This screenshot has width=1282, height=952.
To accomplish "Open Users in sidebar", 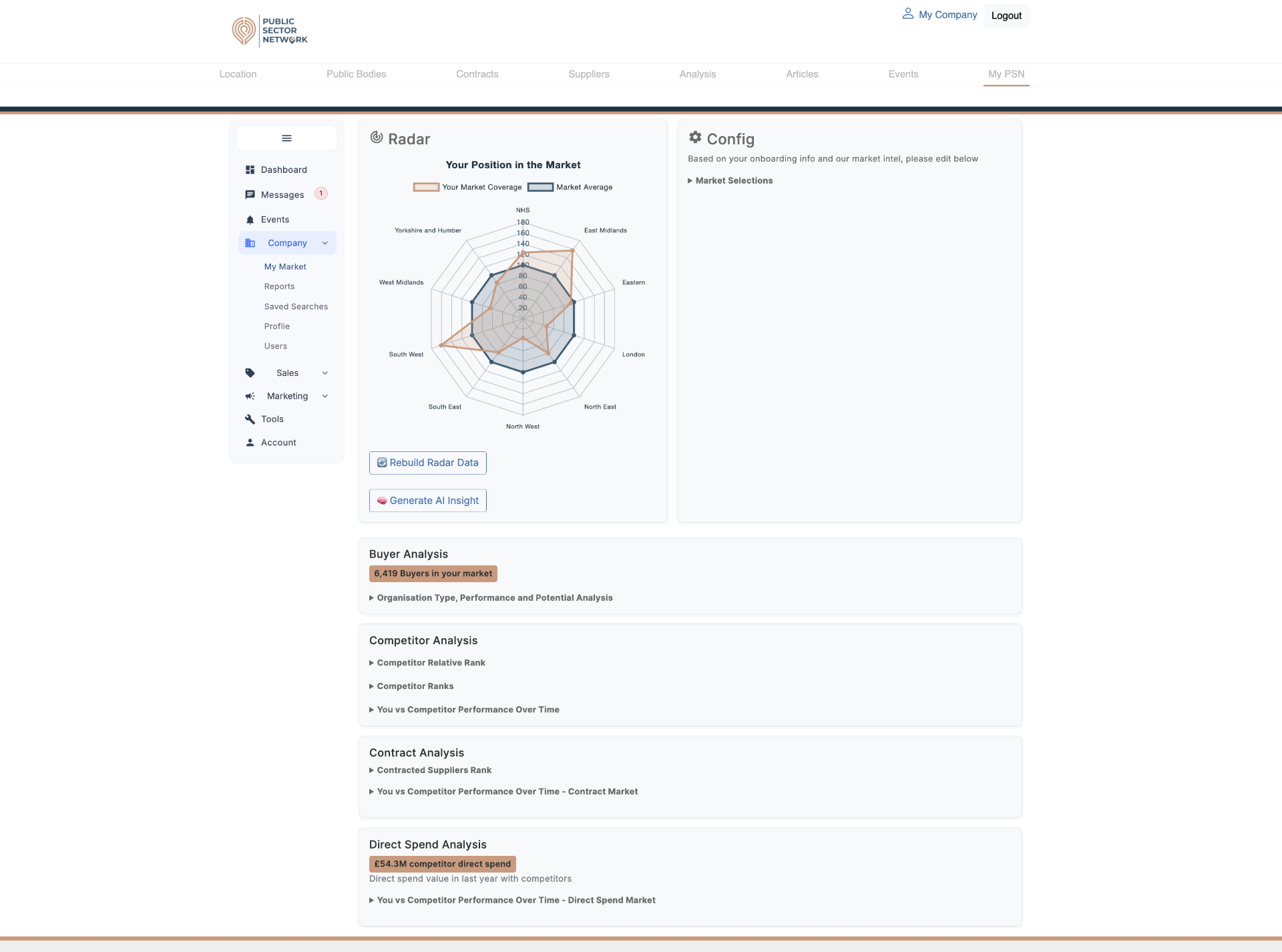I will [x=275, y=346].
